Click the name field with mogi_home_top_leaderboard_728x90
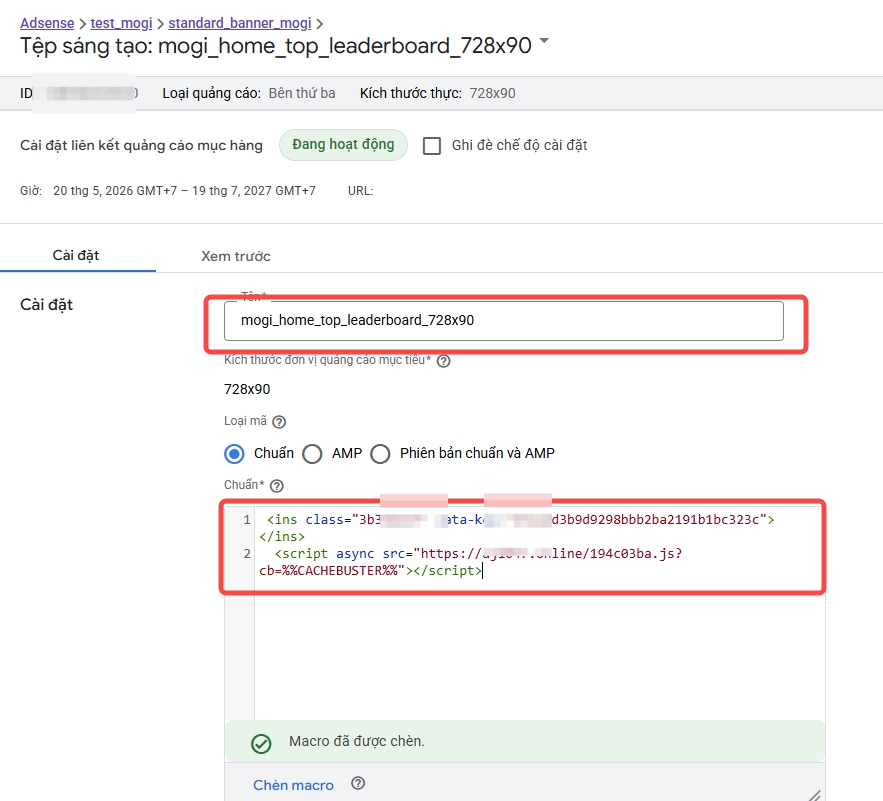 click(503, 321)
